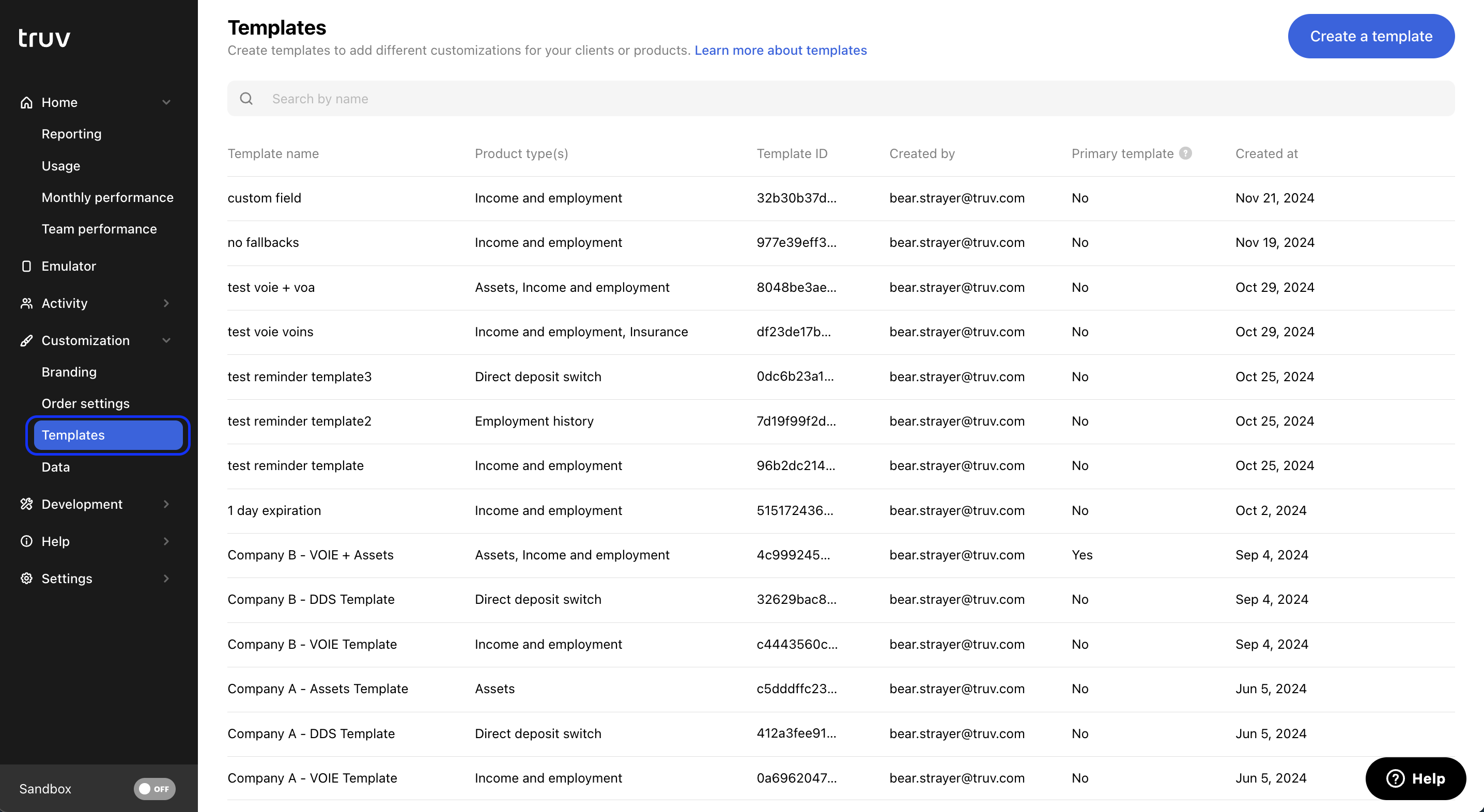Viewport: 1484px width, 812px height.
Task: Expand the Development section chevron
Action: pos(166,504)
